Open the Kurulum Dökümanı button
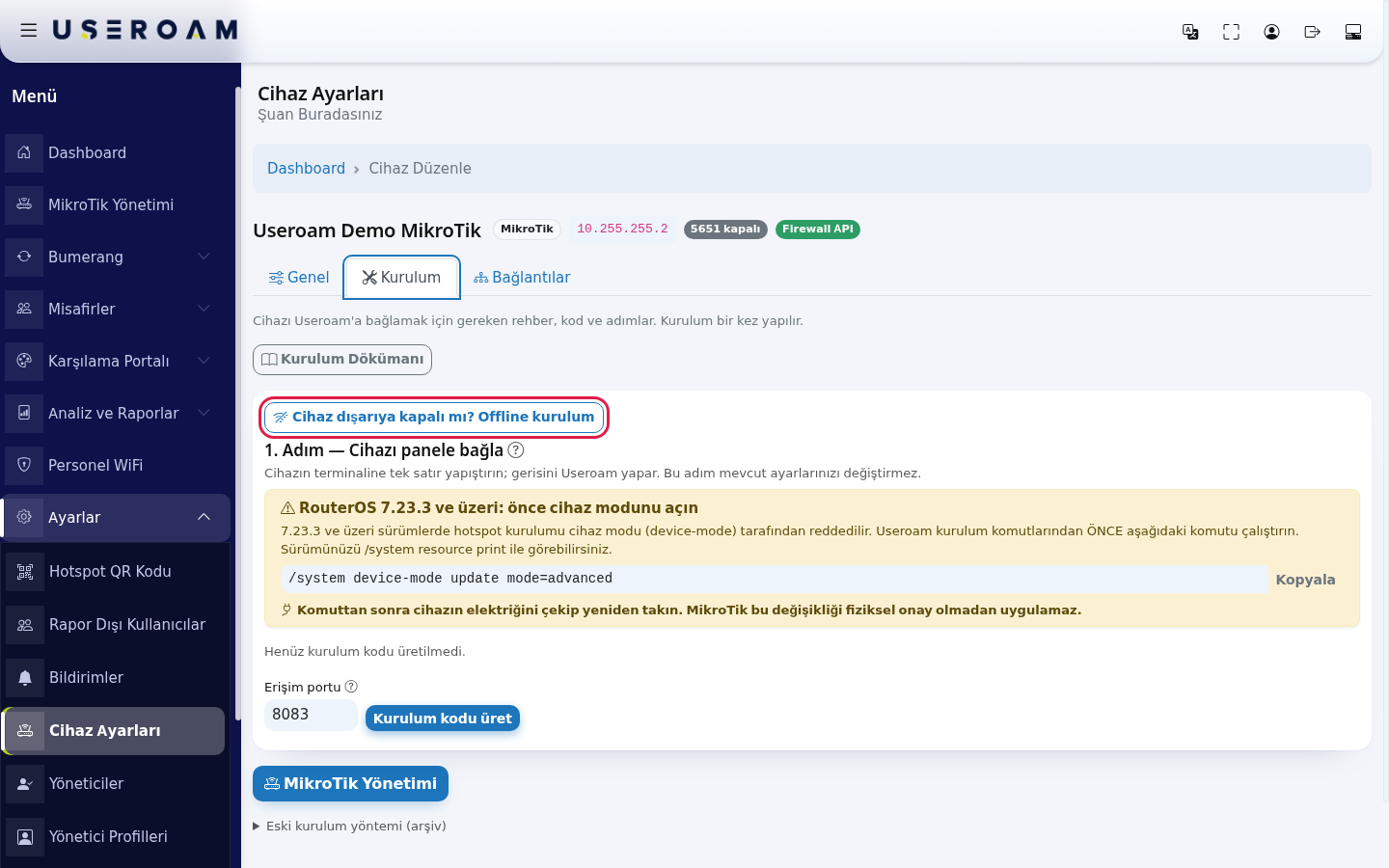Screen dimensions: 1389x868 point(342,360)
